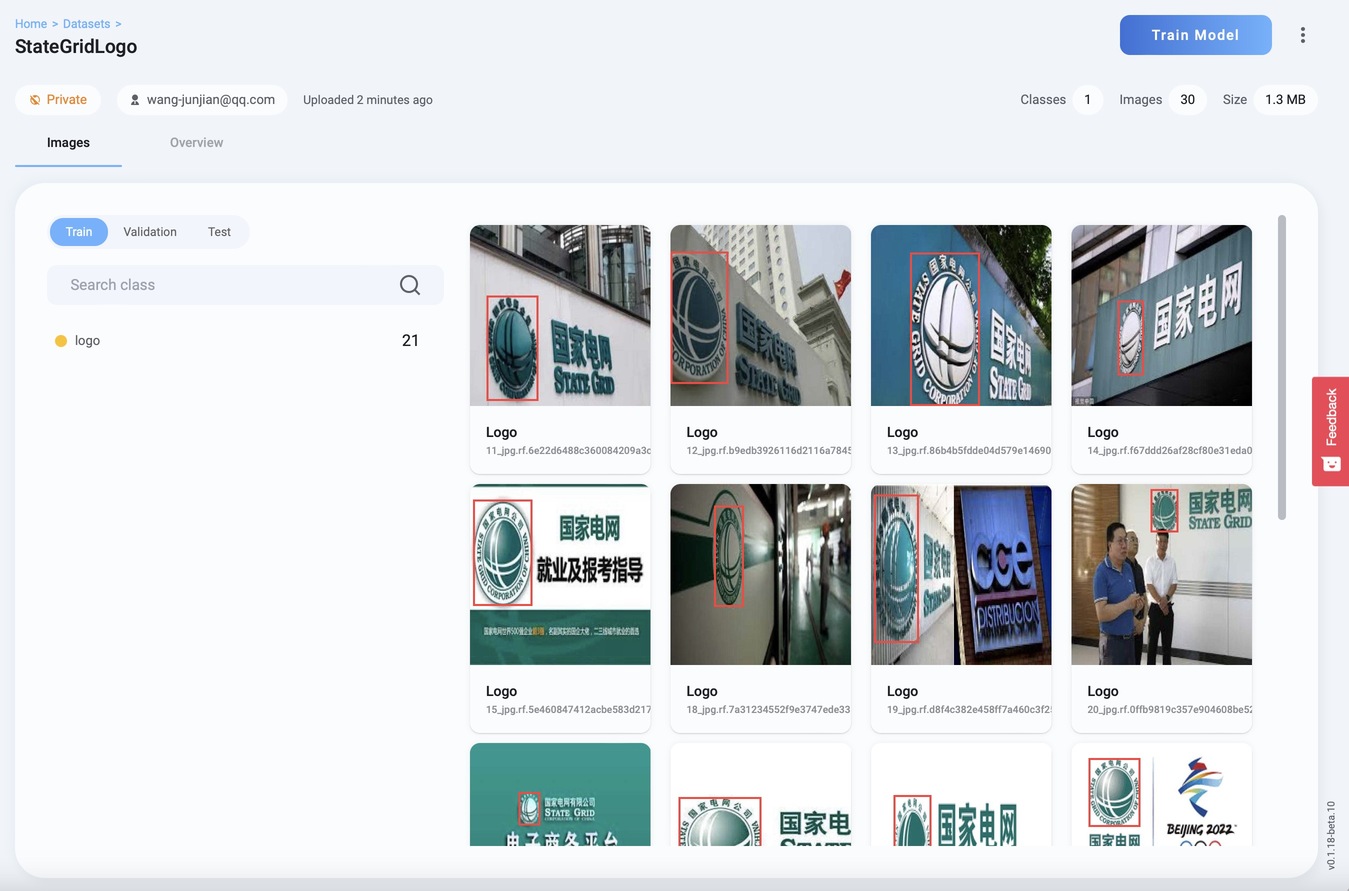Screen dimensions: 1349x891
Task: Click the image grid vertical scrollbar
Action: (x=1282, y=366)
